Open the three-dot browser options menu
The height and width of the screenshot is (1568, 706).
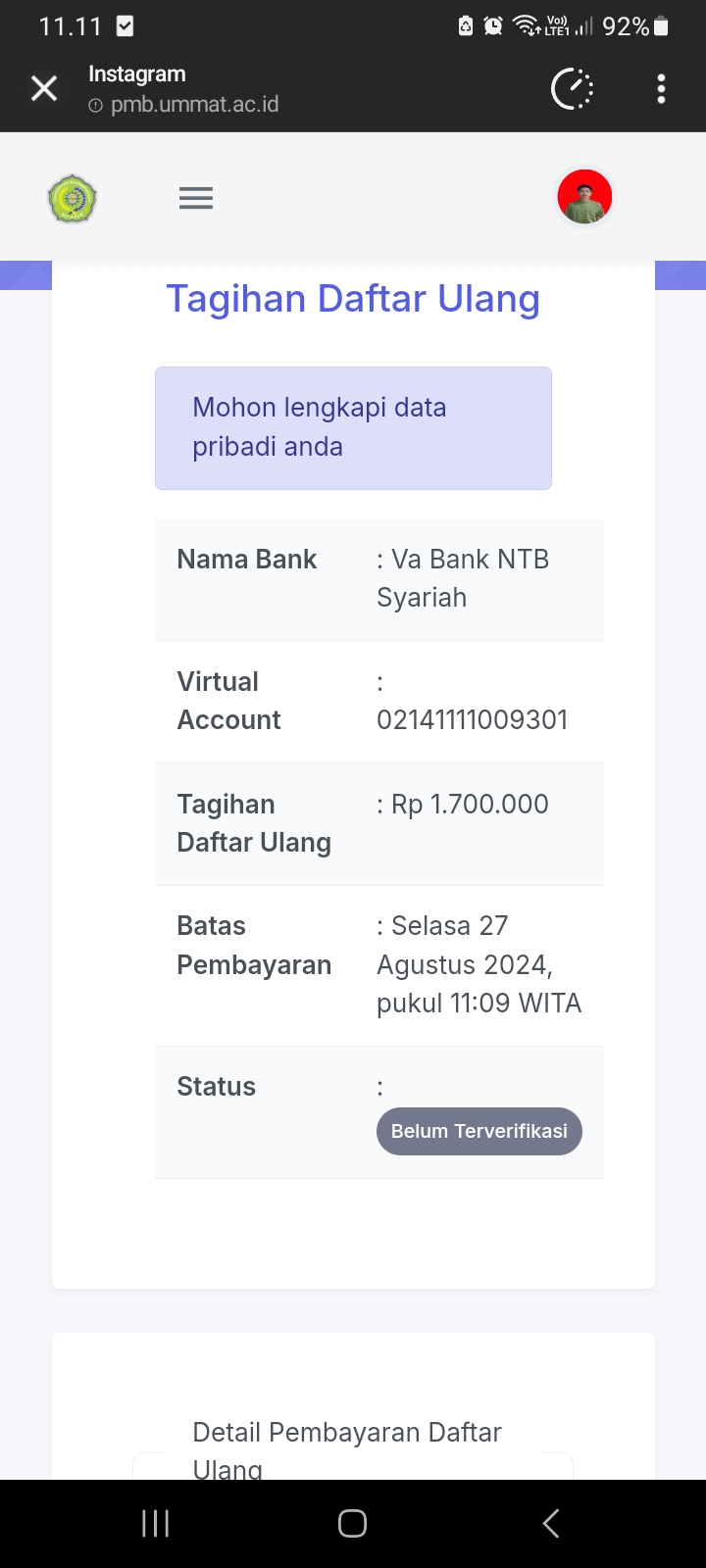661,89
